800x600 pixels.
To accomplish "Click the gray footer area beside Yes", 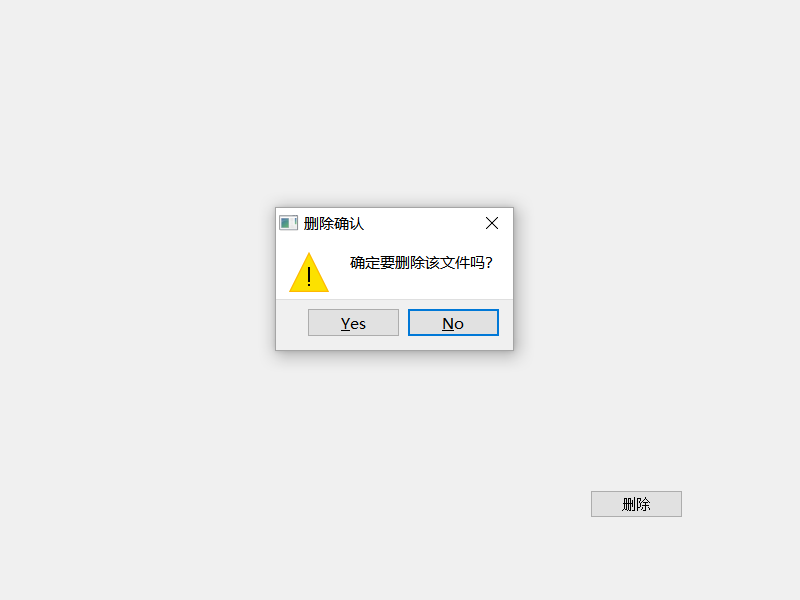I will (x=292, y=324).
